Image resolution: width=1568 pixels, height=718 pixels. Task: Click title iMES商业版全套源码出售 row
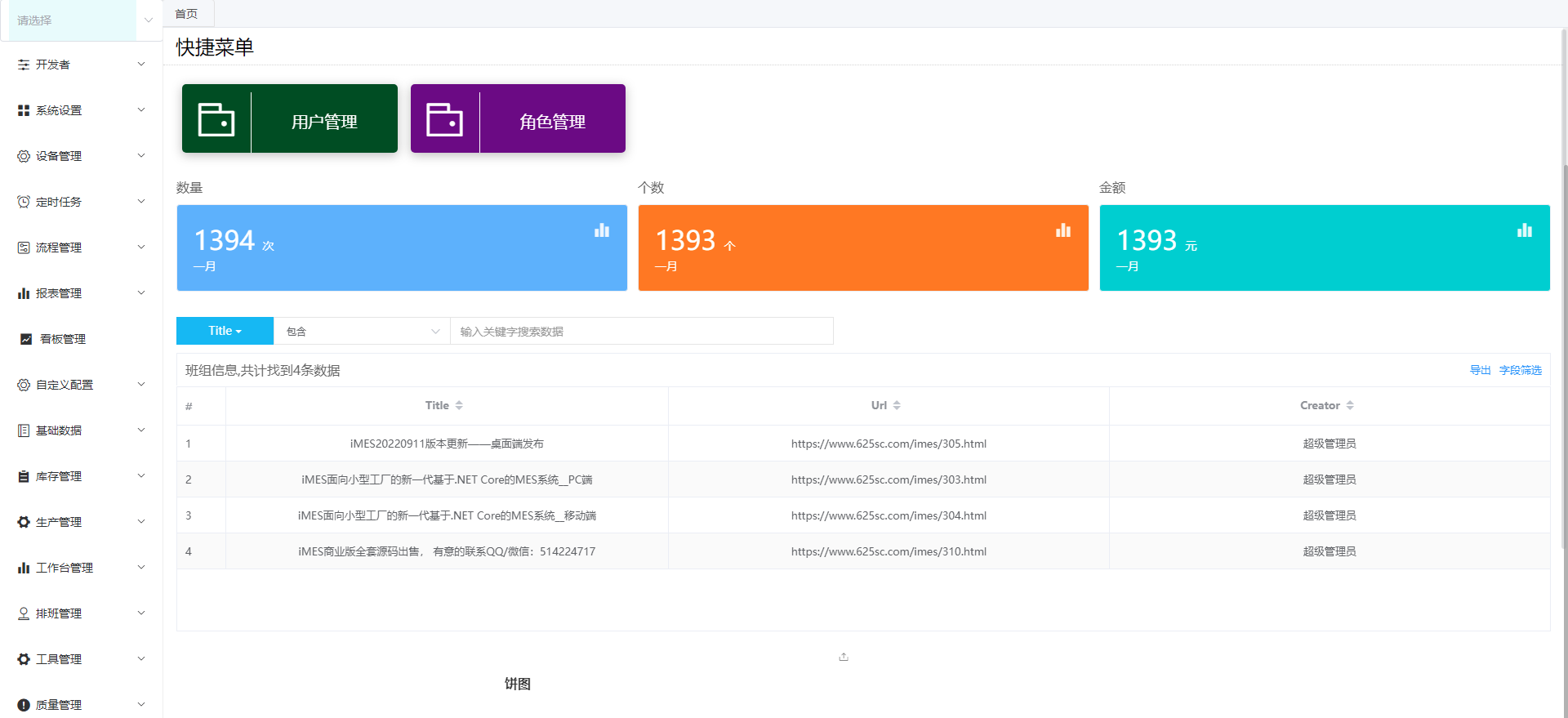coord(447,551)
